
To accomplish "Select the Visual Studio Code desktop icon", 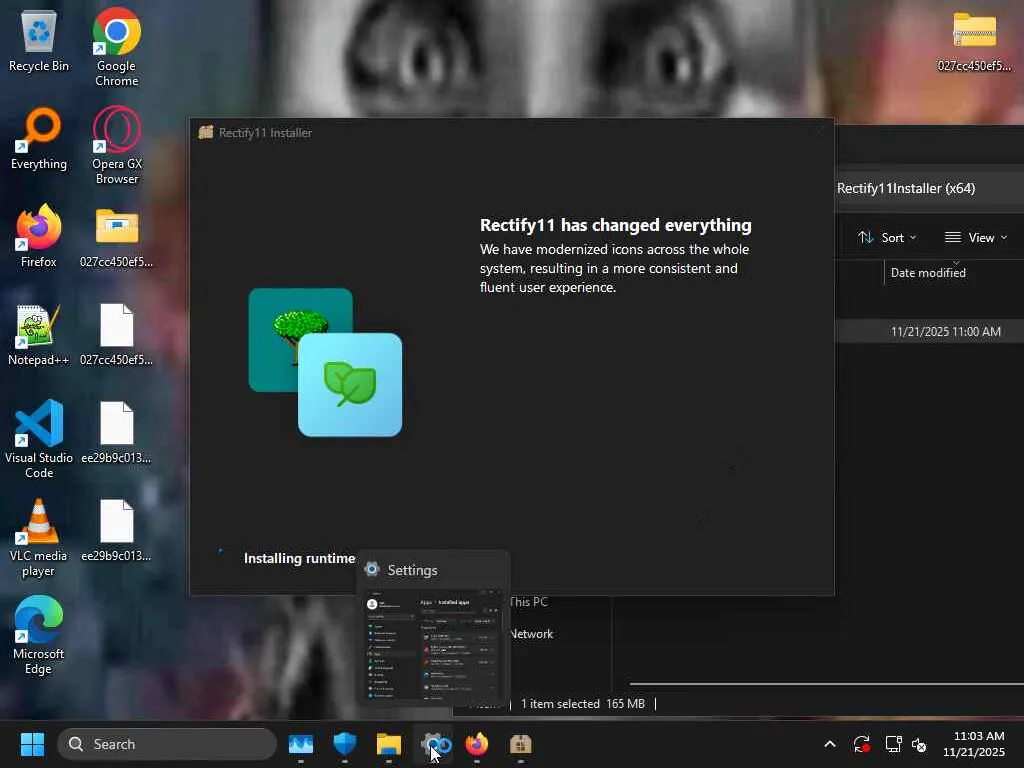I will (x=39, y=439).
